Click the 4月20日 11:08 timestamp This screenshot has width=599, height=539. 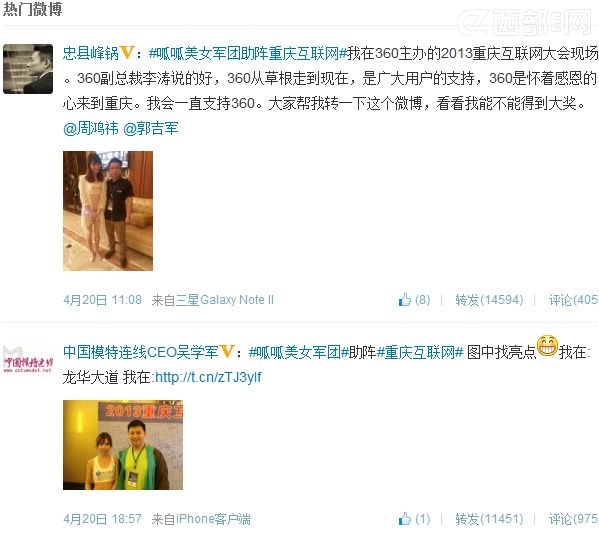[x=102, y=299]
